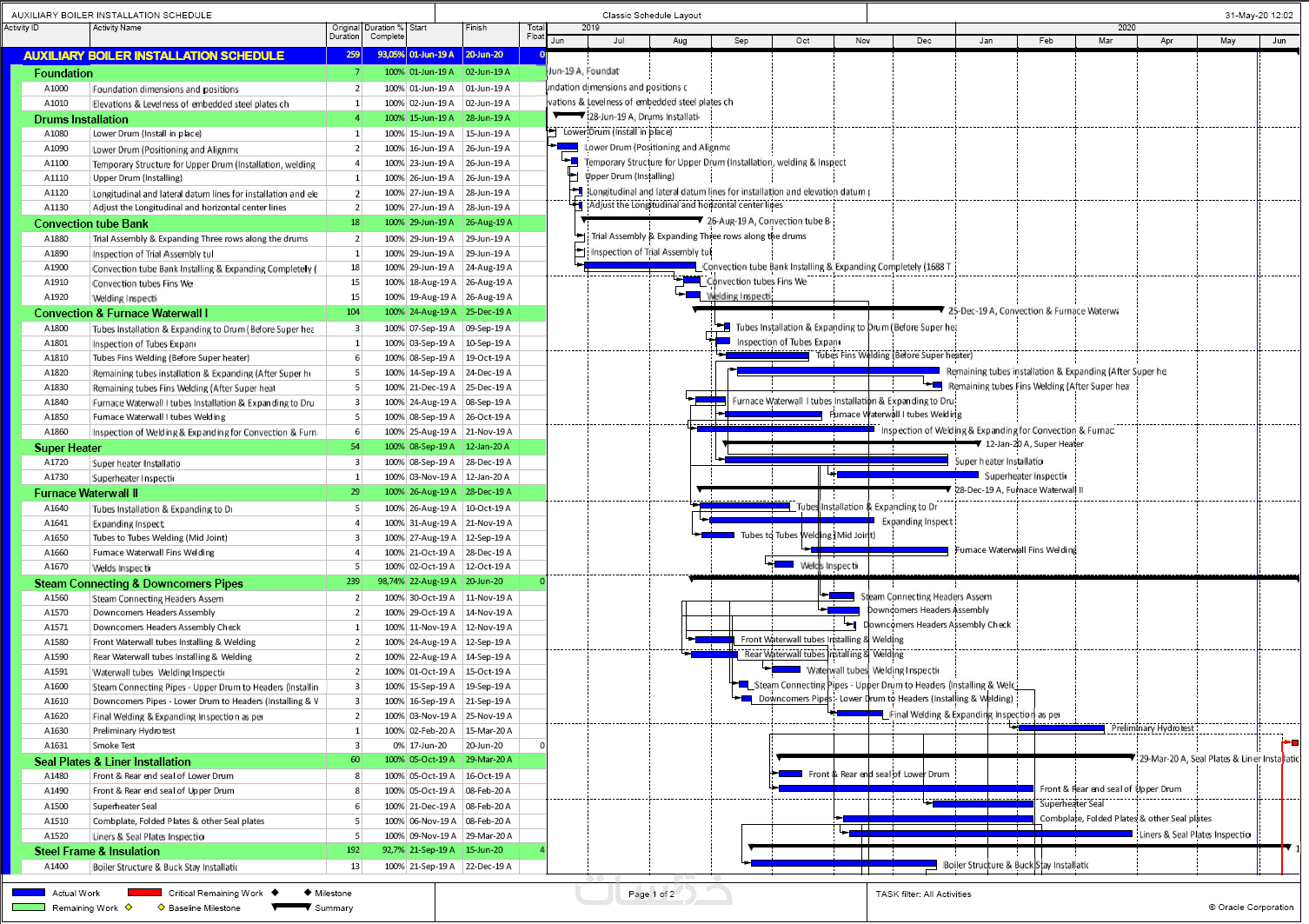Viewport: 1309px width, 924px height.
Task: Click the 2020 year header in timescale
Action: tap(1126, 28)
